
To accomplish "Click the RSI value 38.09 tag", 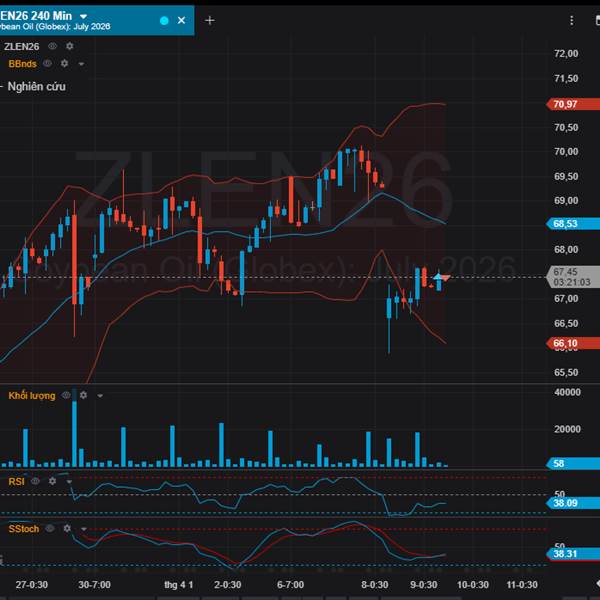I will point(573,503).
